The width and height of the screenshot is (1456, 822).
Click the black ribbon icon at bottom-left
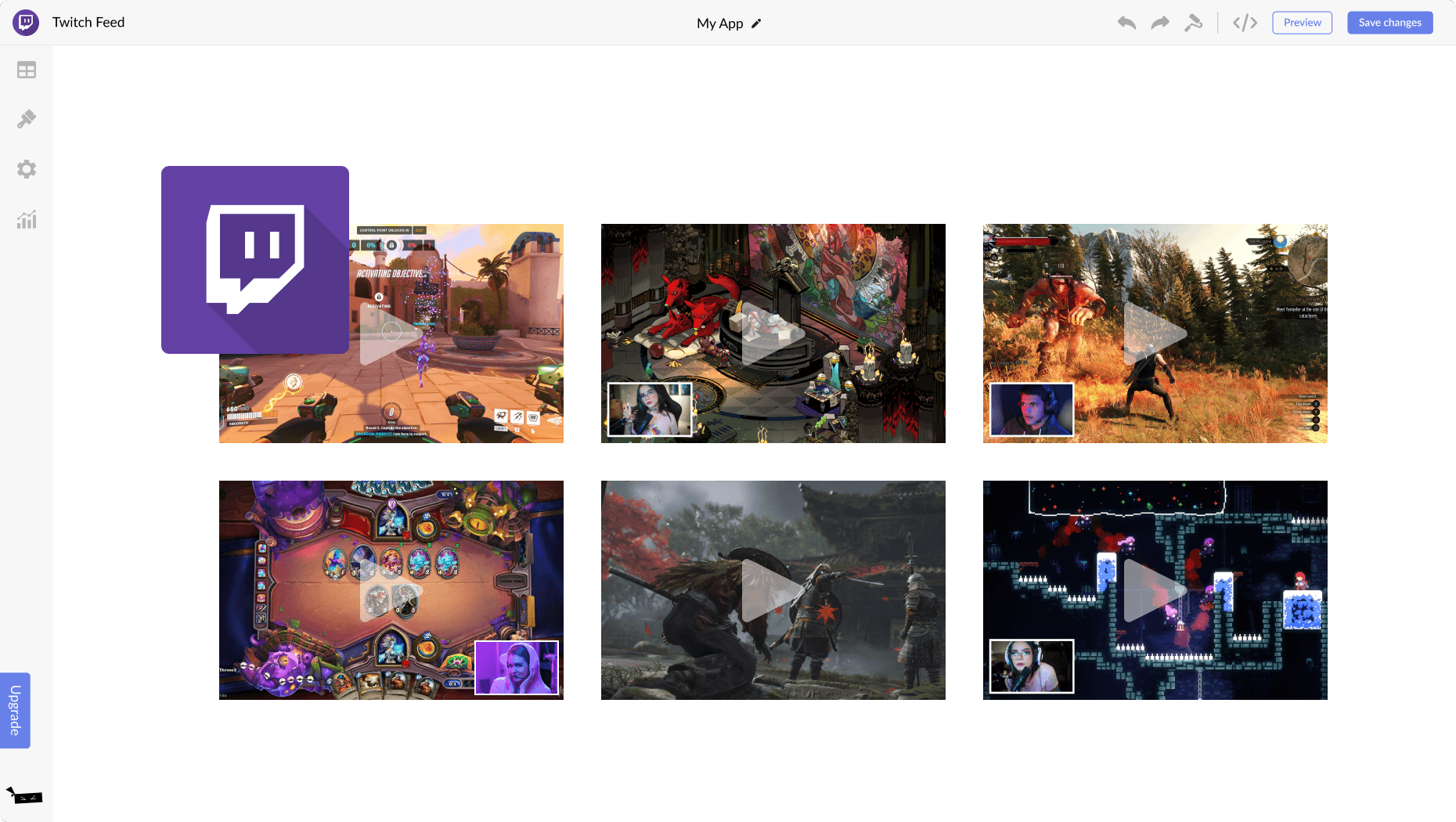tap(24, 796)
